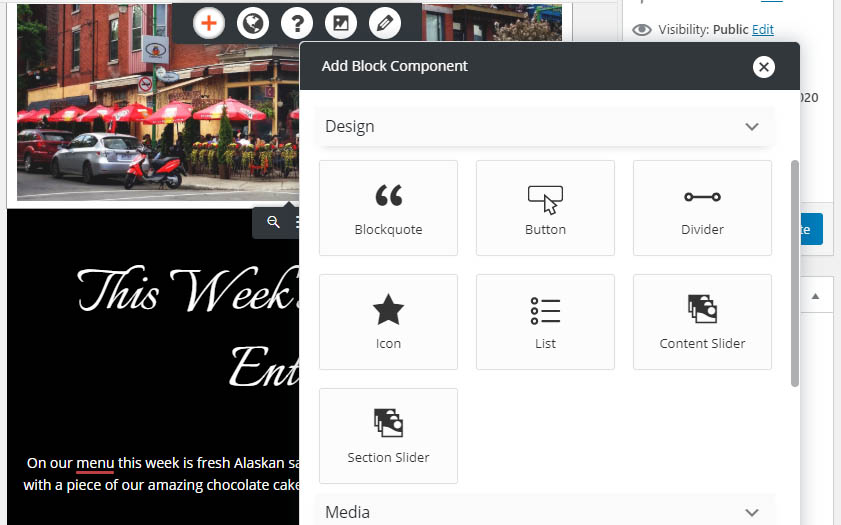Screen dimensions: 841x525
Task: Add a Divider component
Action: [702, 208]
